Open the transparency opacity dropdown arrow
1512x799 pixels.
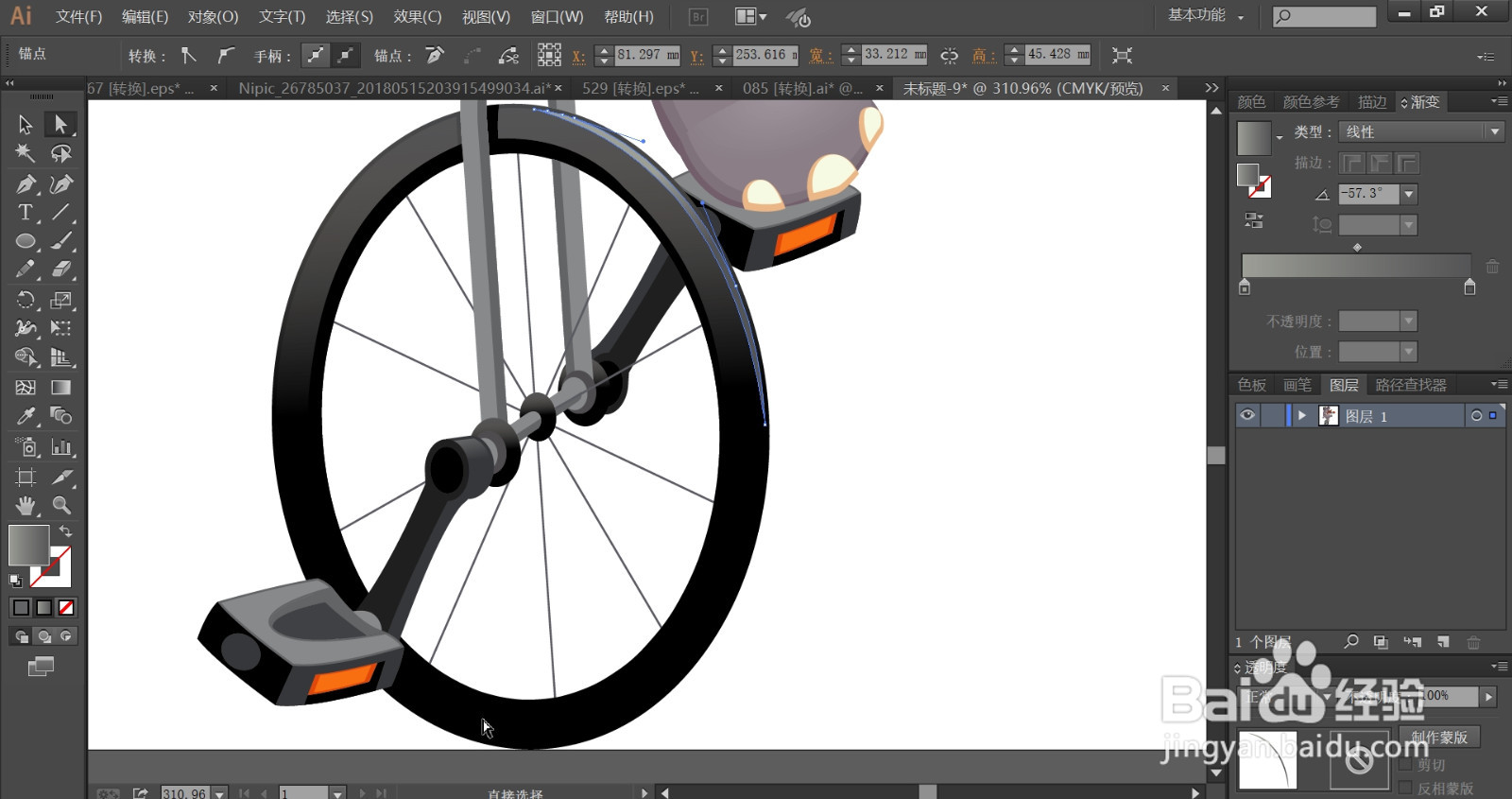1488,696
